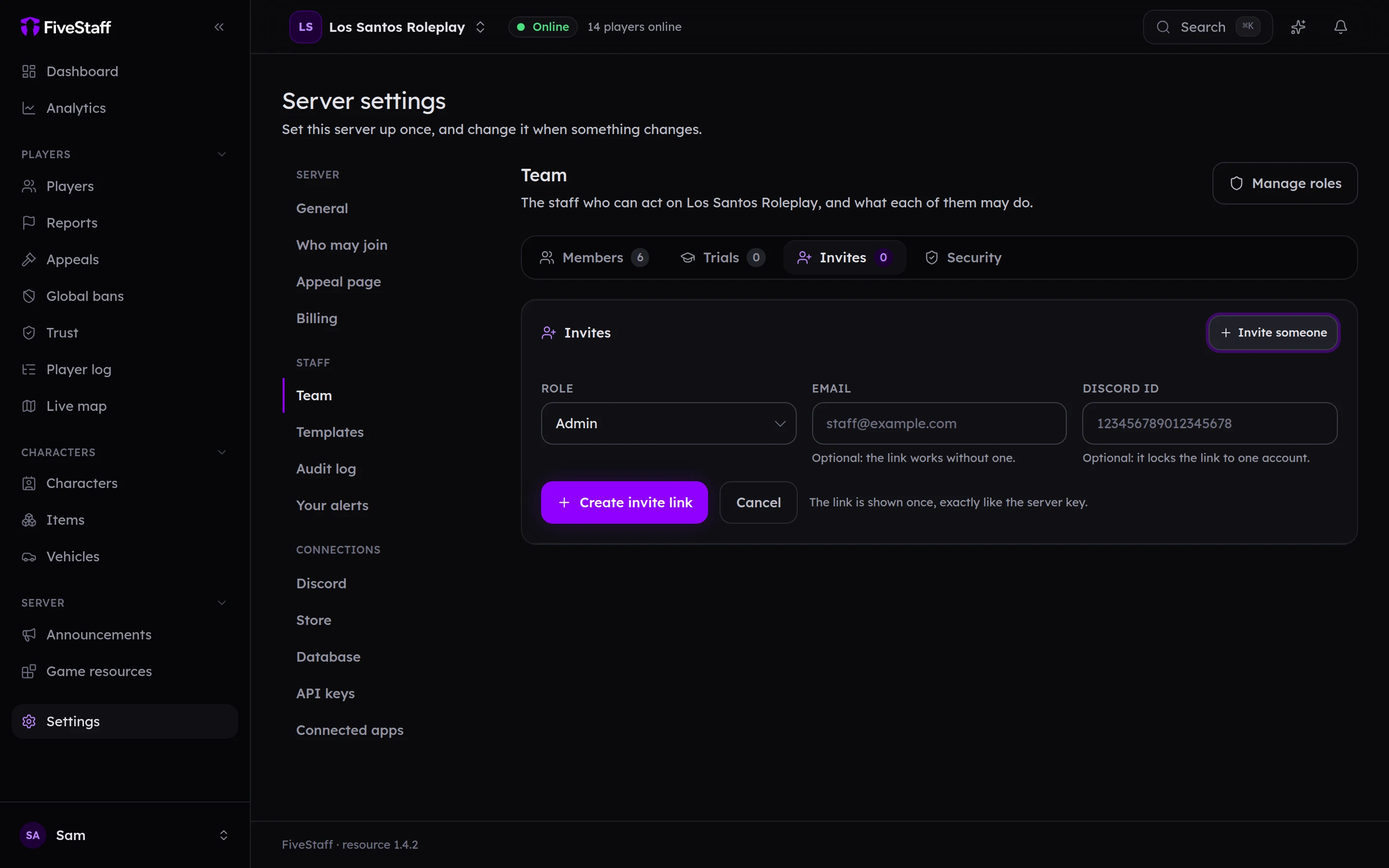Open the Players page
Viewport: 1389px width, 868px height.
coord(124,186)
